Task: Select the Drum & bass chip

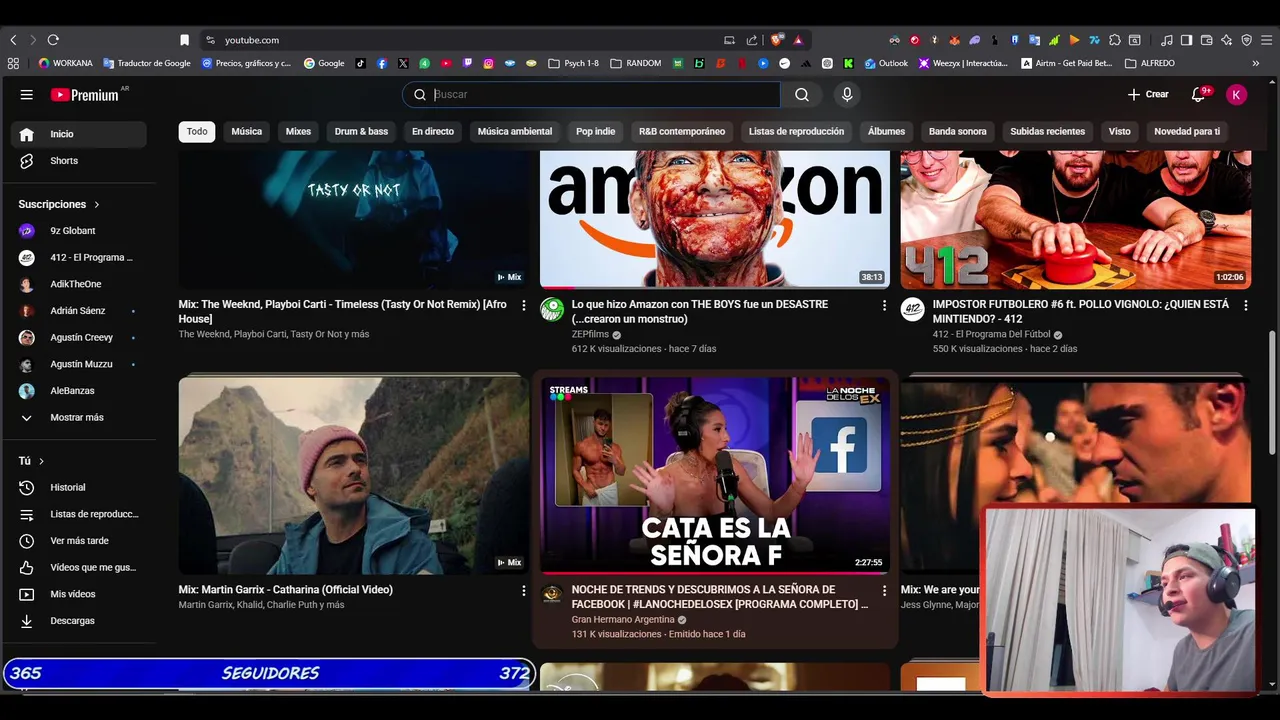Action: pos(361,131)
